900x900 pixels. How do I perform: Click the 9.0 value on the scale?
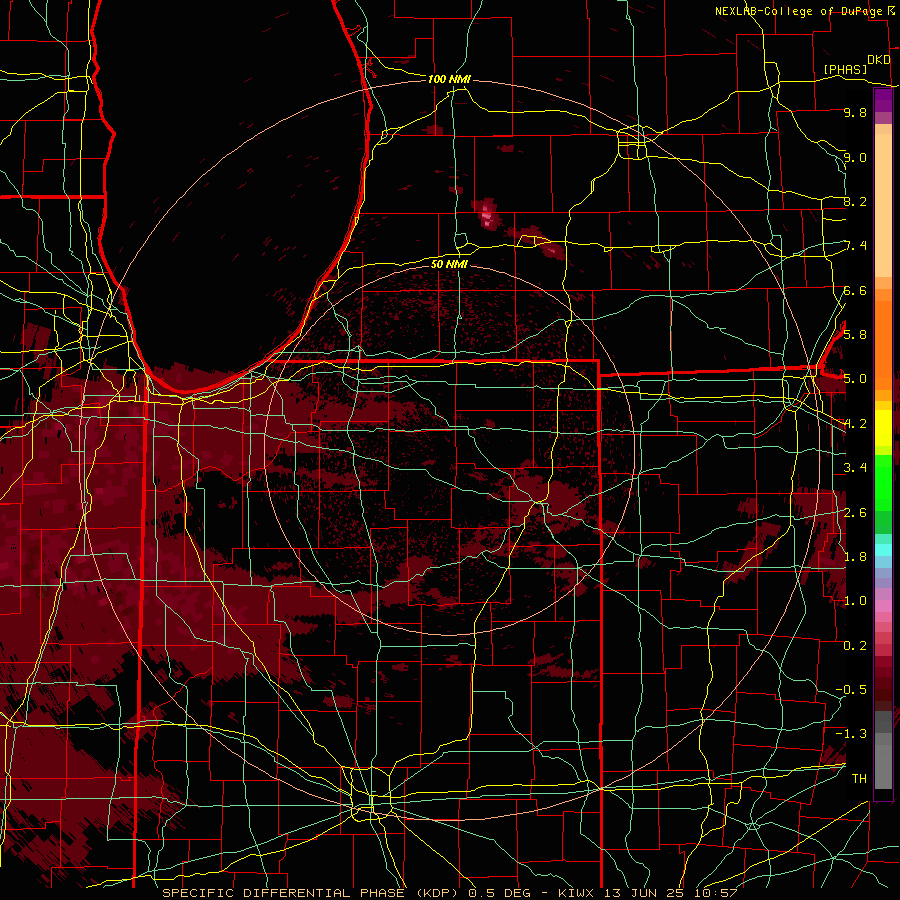pos(855,157)
